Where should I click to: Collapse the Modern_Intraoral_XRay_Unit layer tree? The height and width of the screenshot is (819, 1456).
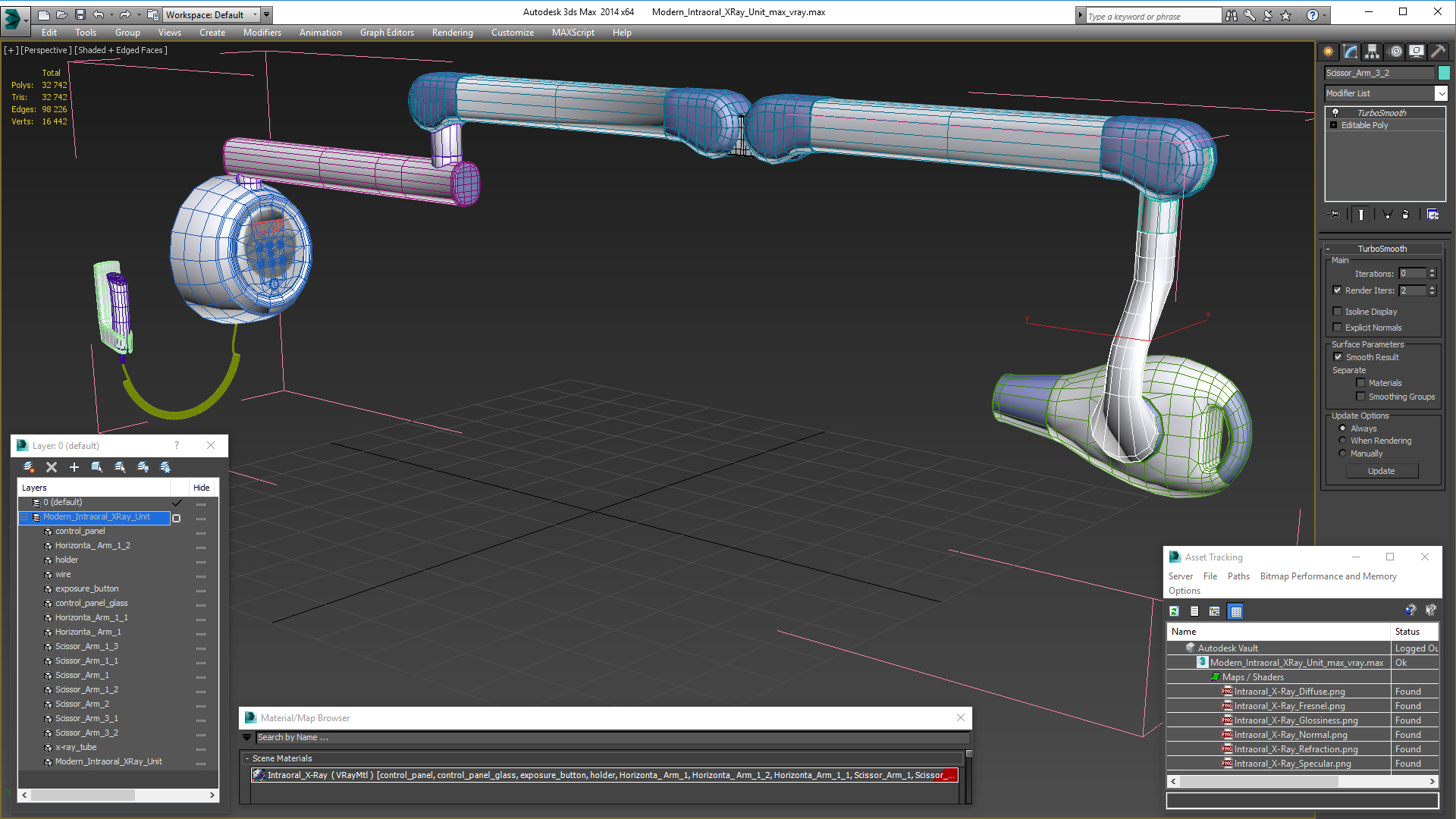[x=24, y=517]
